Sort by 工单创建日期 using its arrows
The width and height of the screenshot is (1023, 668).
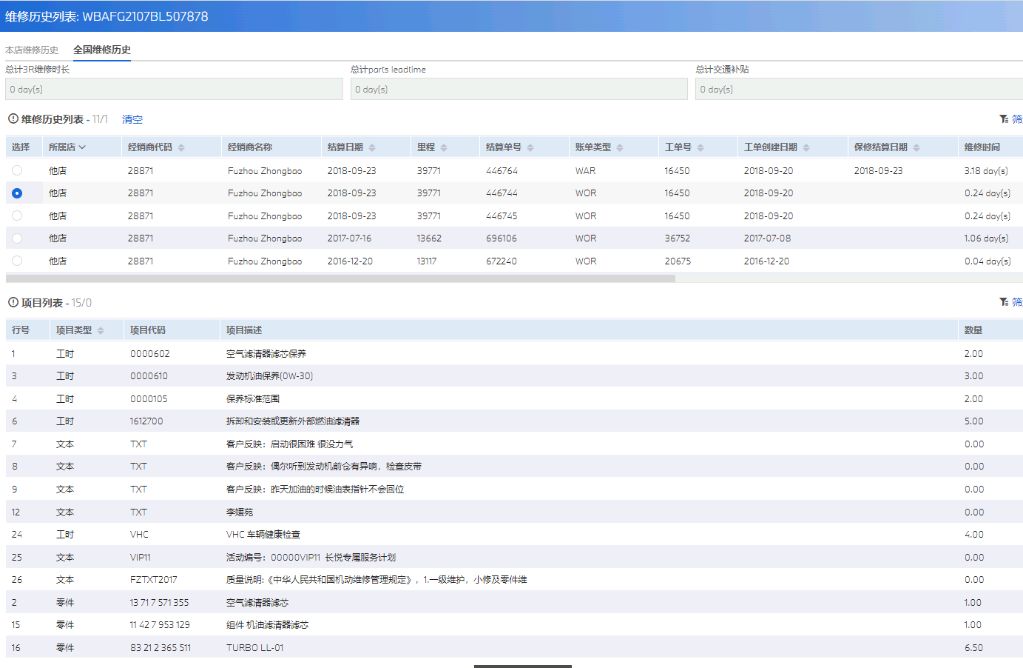806,148
